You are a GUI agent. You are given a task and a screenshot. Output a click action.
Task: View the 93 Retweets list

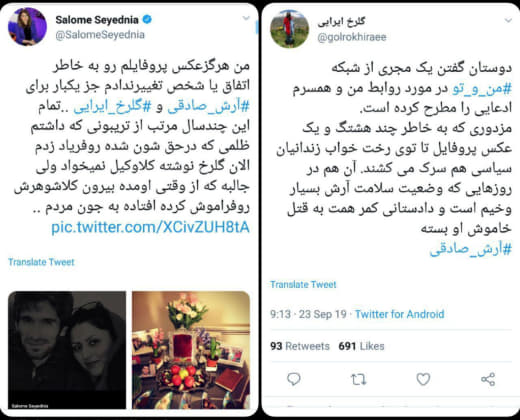300,346
